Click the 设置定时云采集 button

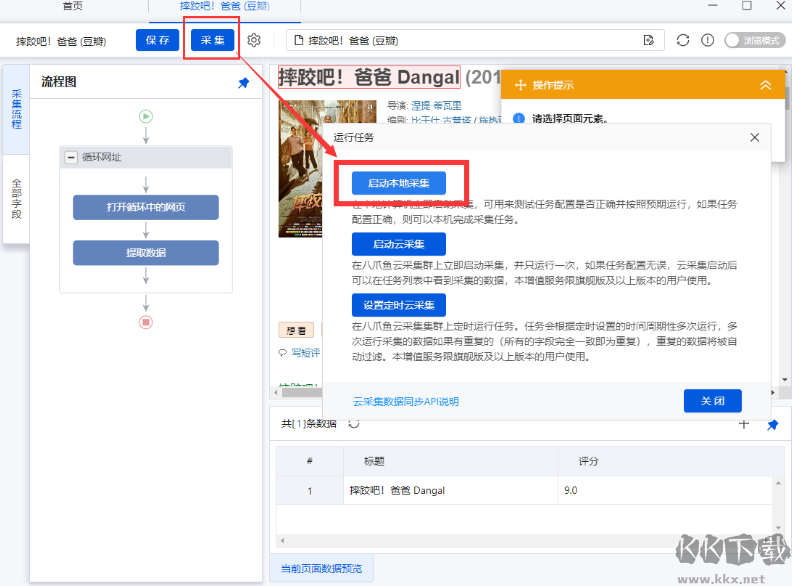point(399,305)
